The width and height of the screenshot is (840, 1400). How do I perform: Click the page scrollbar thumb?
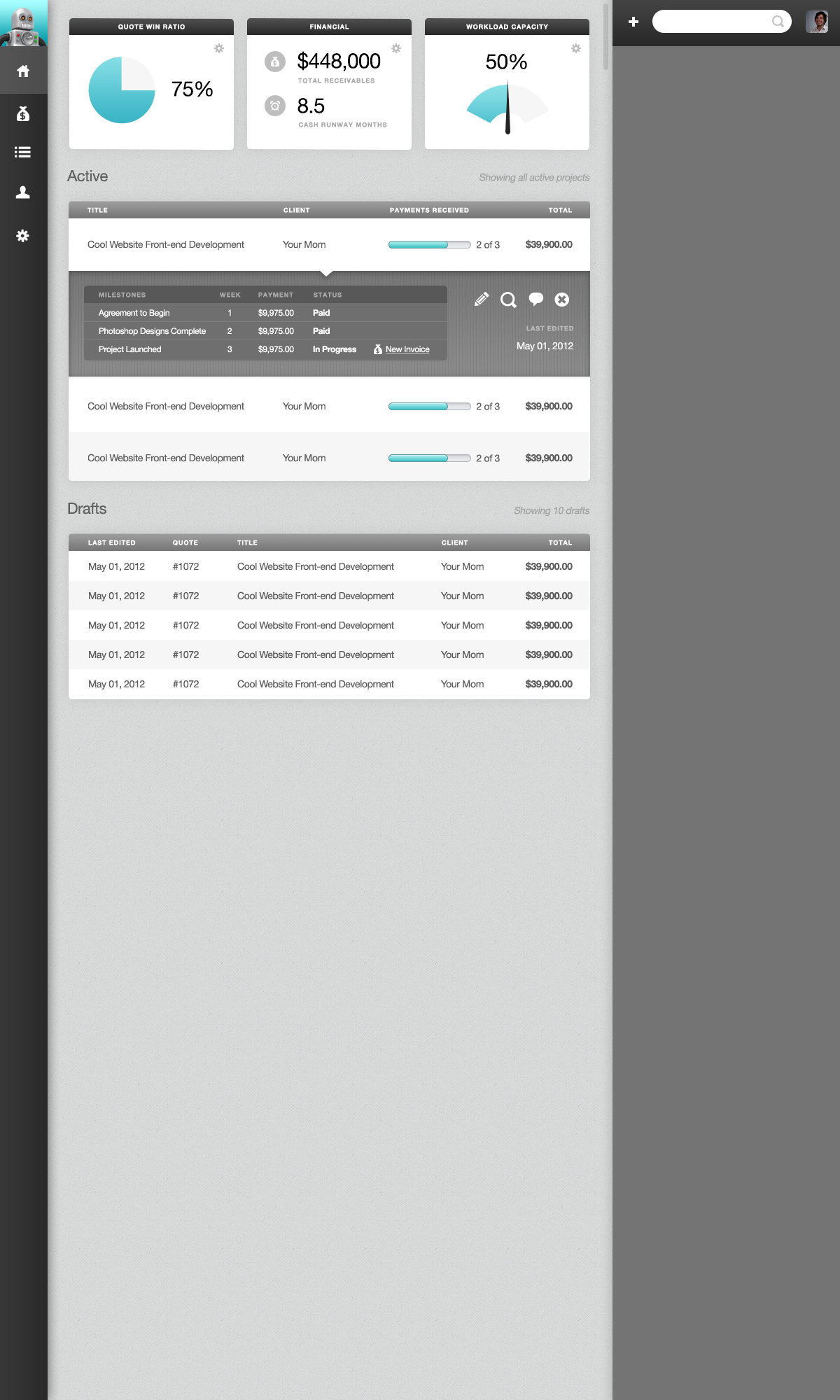[605, 36]
